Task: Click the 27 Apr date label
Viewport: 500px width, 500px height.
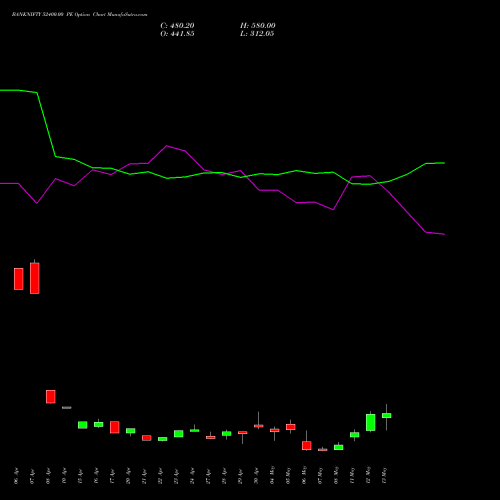Action: click(x=209, y=476)
